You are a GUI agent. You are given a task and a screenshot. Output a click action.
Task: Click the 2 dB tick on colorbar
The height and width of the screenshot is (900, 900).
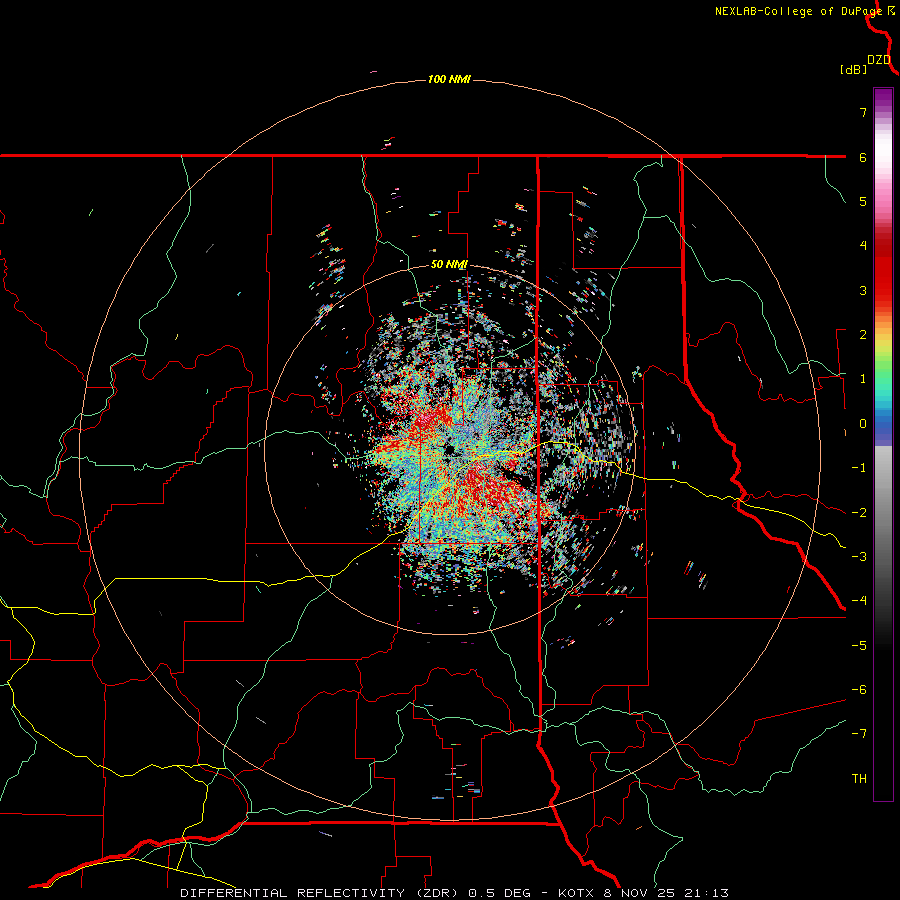point(863,335)
